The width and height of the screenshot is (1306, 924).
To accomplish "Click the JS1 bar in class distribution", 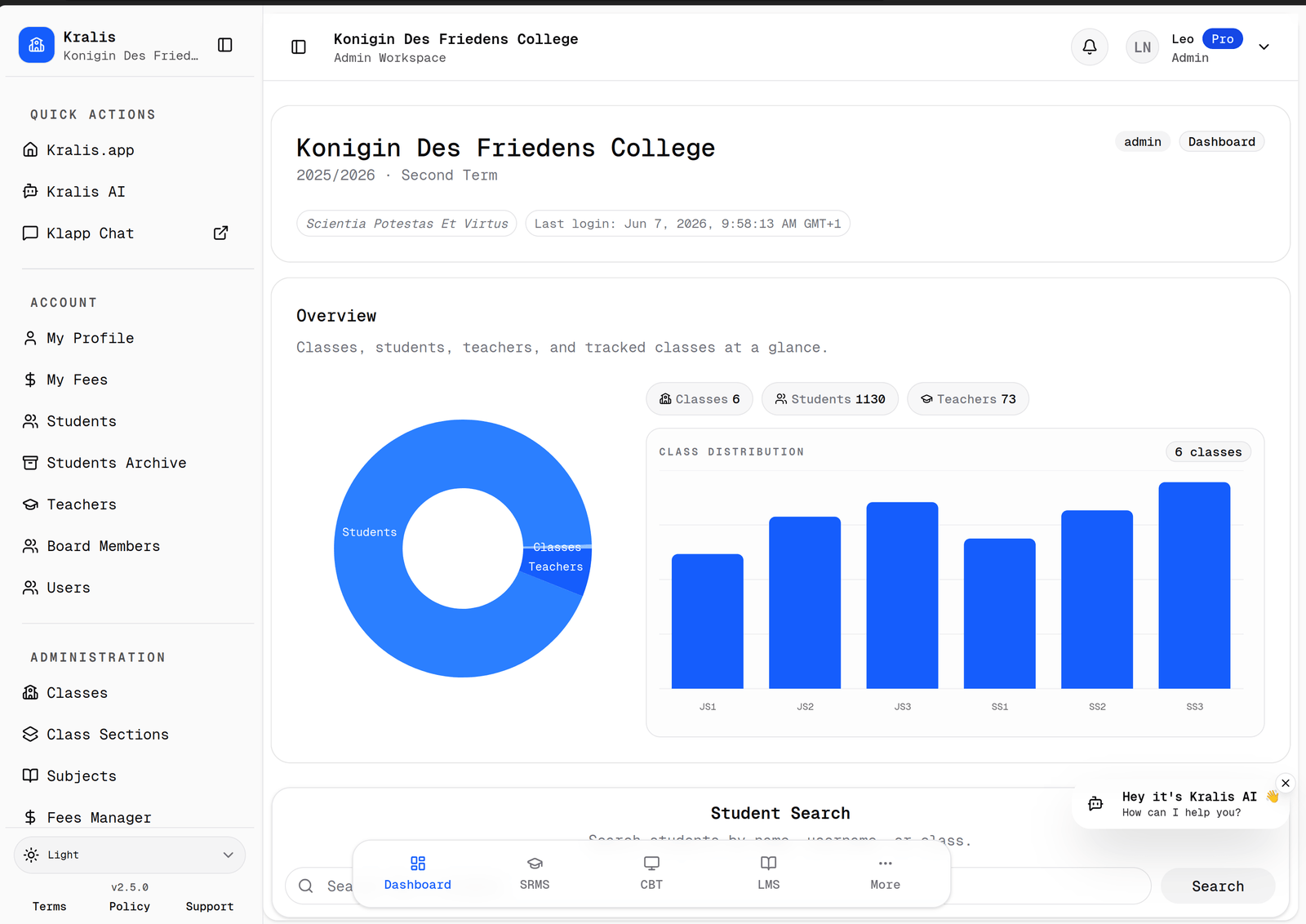I will (708, 621).
